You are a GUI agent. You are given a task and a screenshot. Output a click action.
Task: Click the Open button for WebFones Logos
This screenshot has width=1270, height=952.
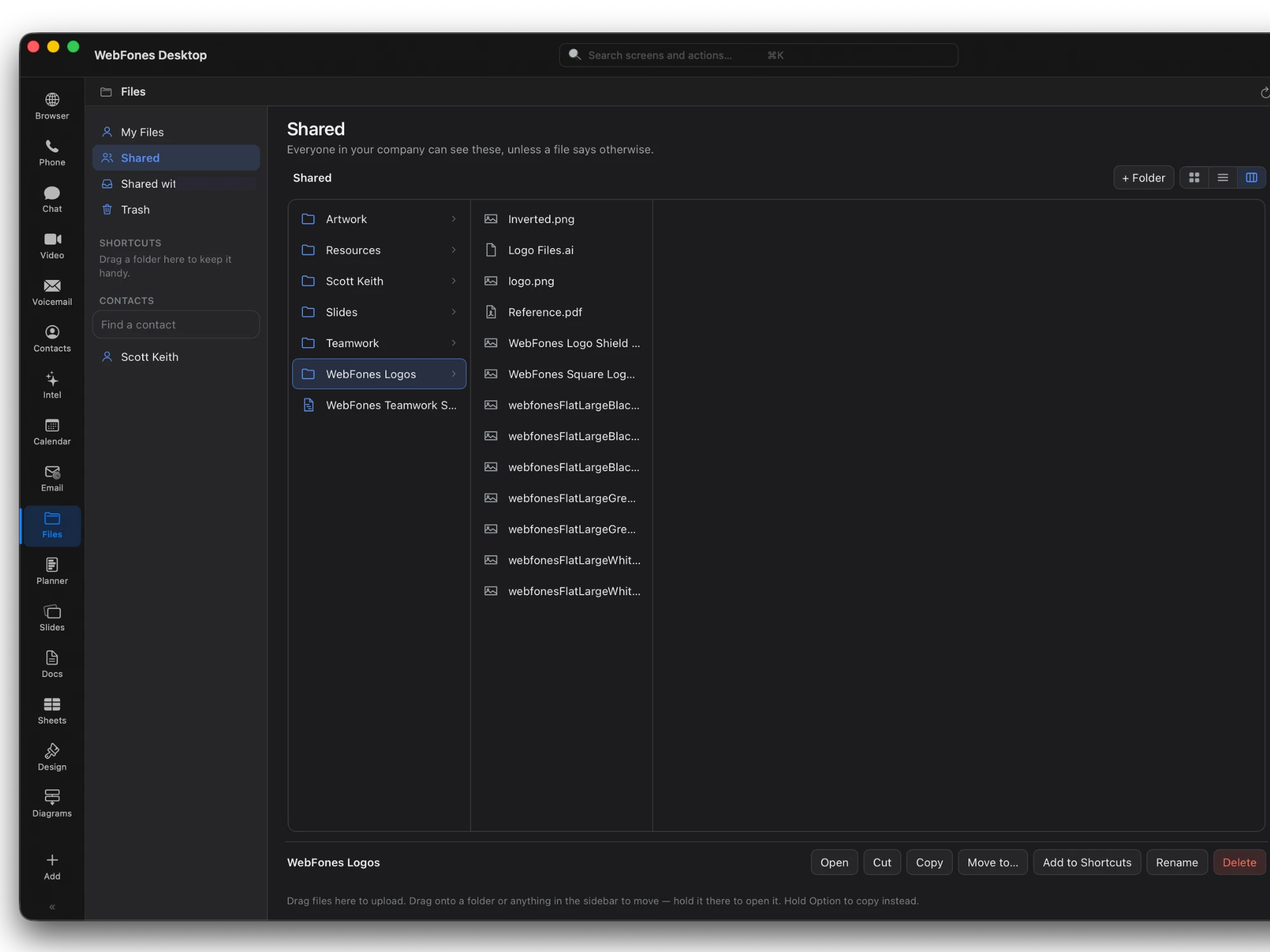pos(834,863)
